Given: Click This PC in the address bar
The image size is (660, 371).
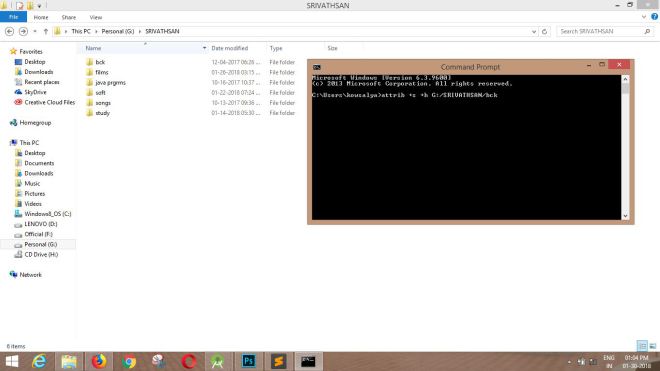Looking at the screenshot, I should pos(81,32).
